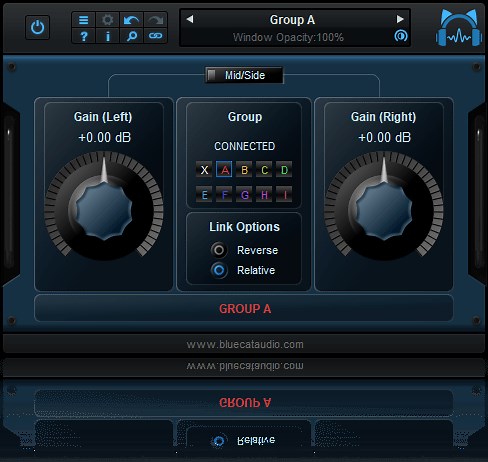The width and height of the screenshot is (488, 462).
Task: Select group G button
Action: [244, 194]
